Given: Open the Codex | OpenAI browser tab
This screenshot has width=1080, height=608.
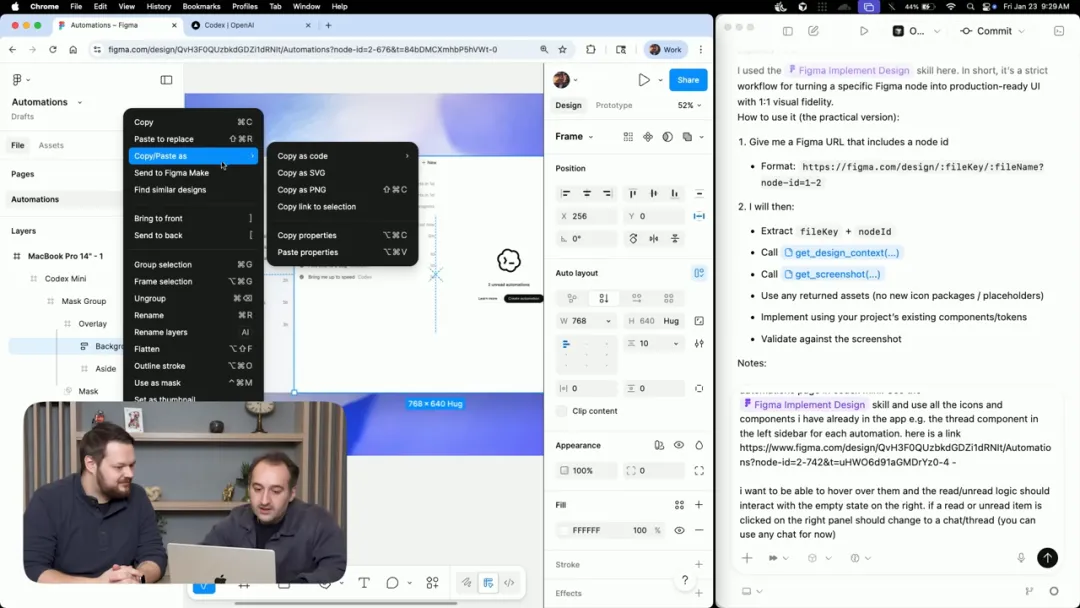Looking at the screenshot, I should click(x=251, y=25).
